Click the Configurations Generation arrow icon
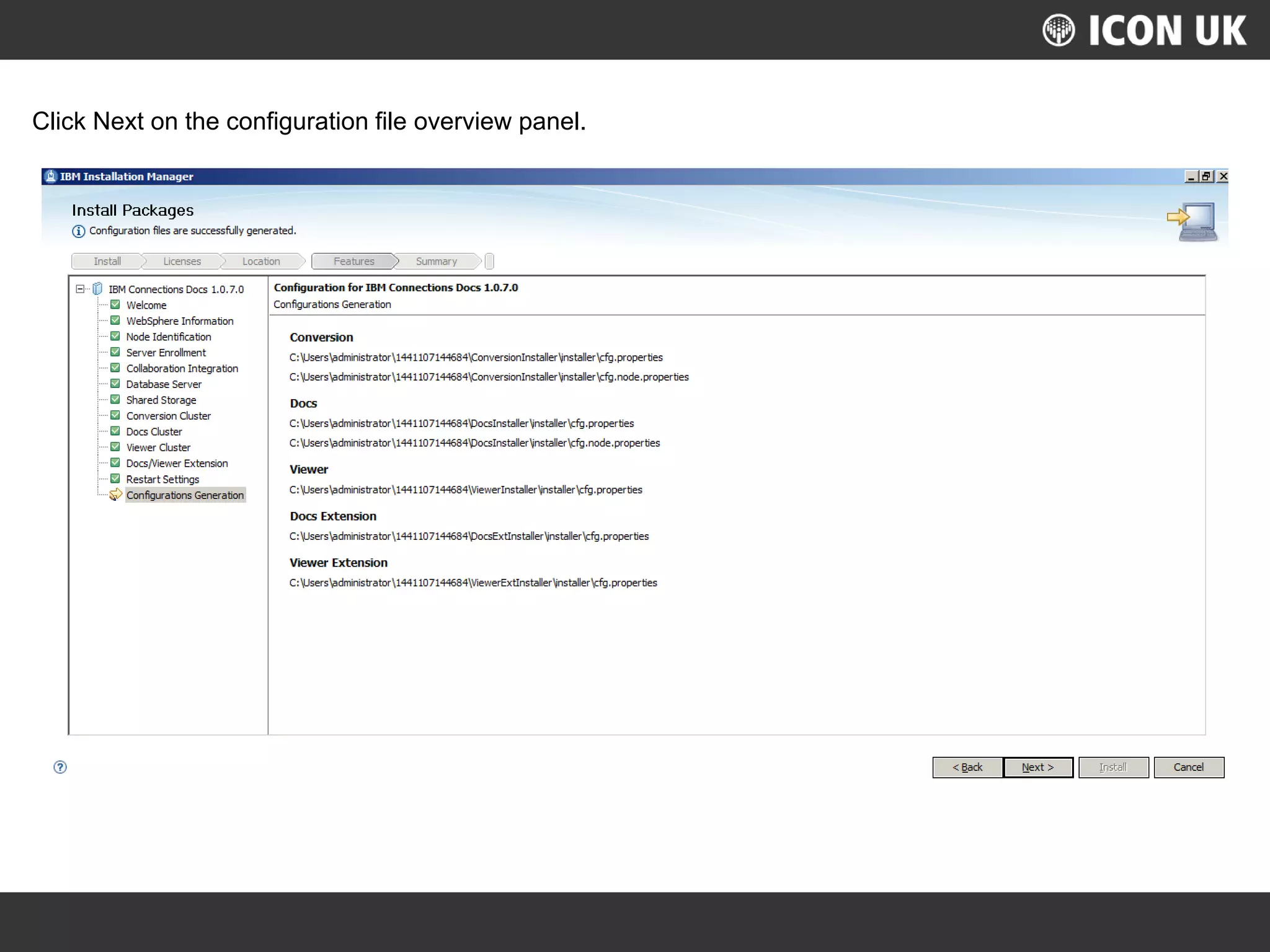 [x=115, y=495]
